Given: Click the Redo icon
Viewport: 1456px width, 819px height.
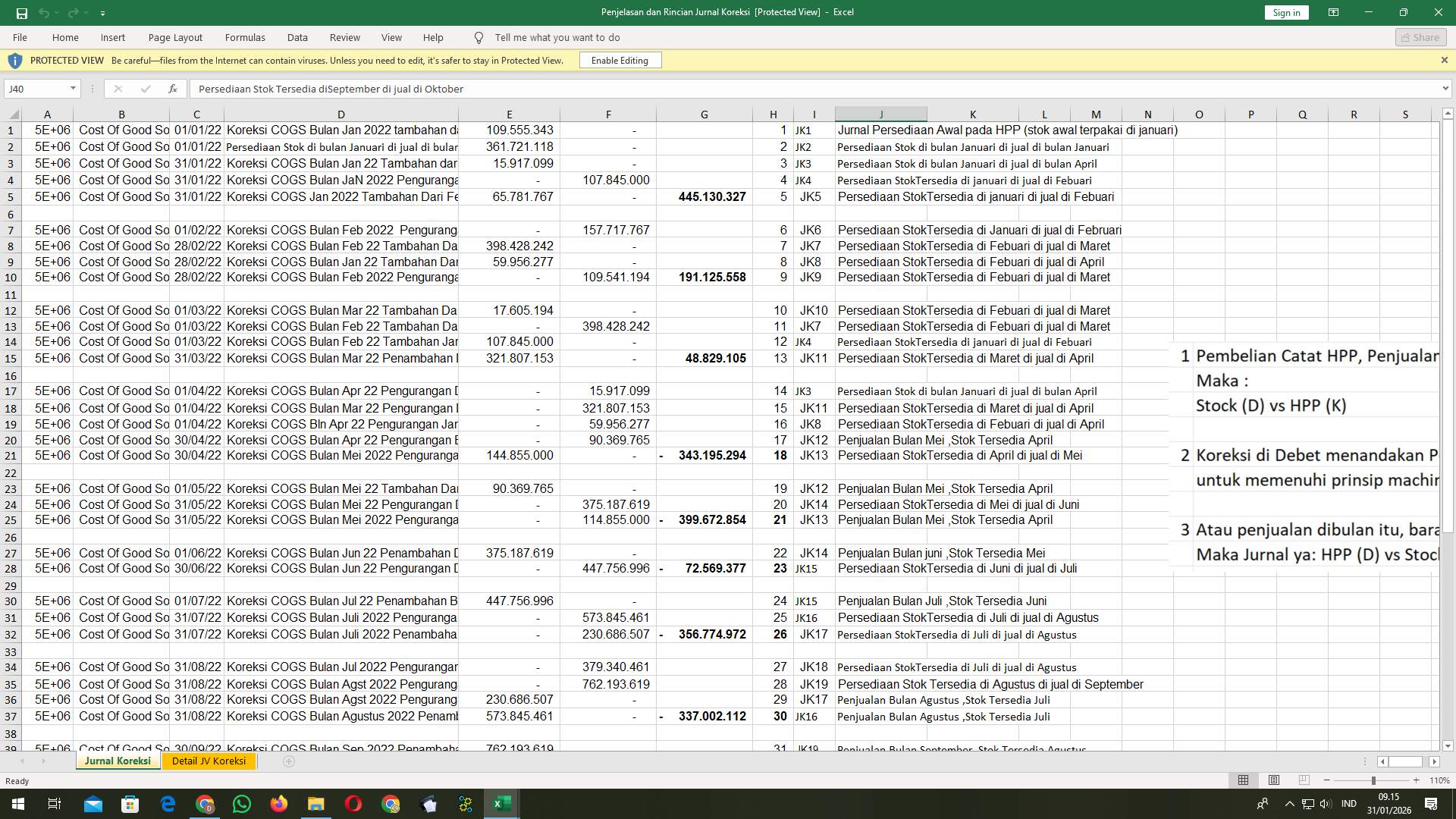Looking at the screenshot, I should [72, 12].
